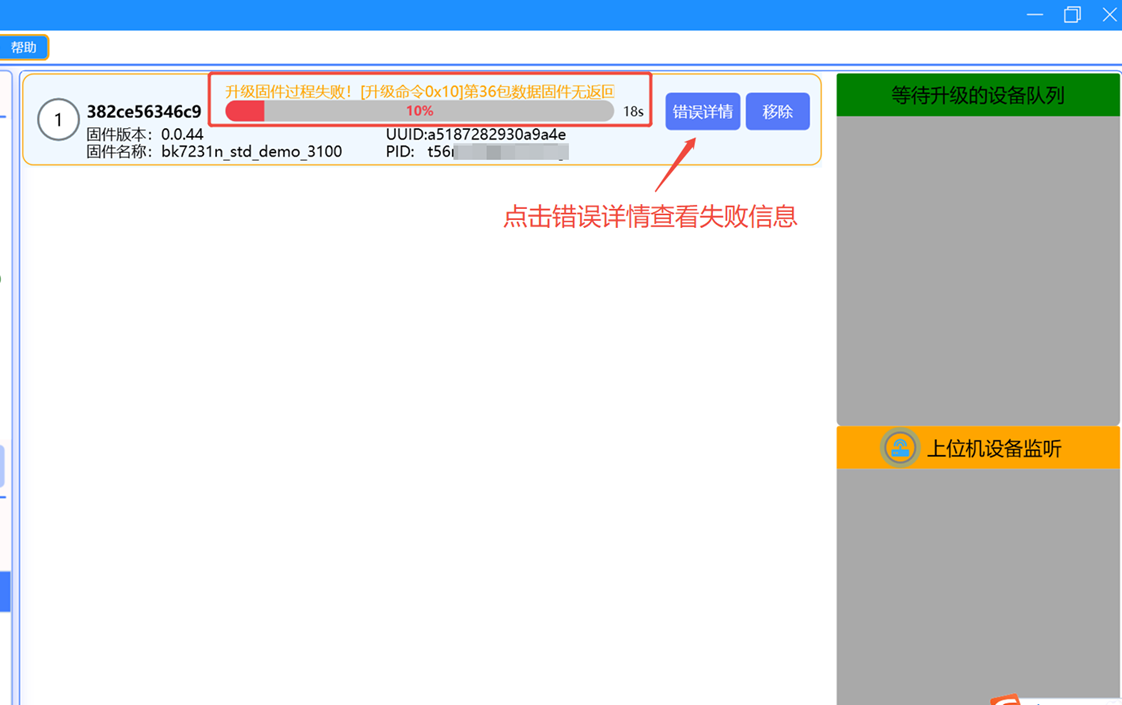
Task: Click the device listener icon beside 上位机设备监听
Action: click(x=899, y=448)
